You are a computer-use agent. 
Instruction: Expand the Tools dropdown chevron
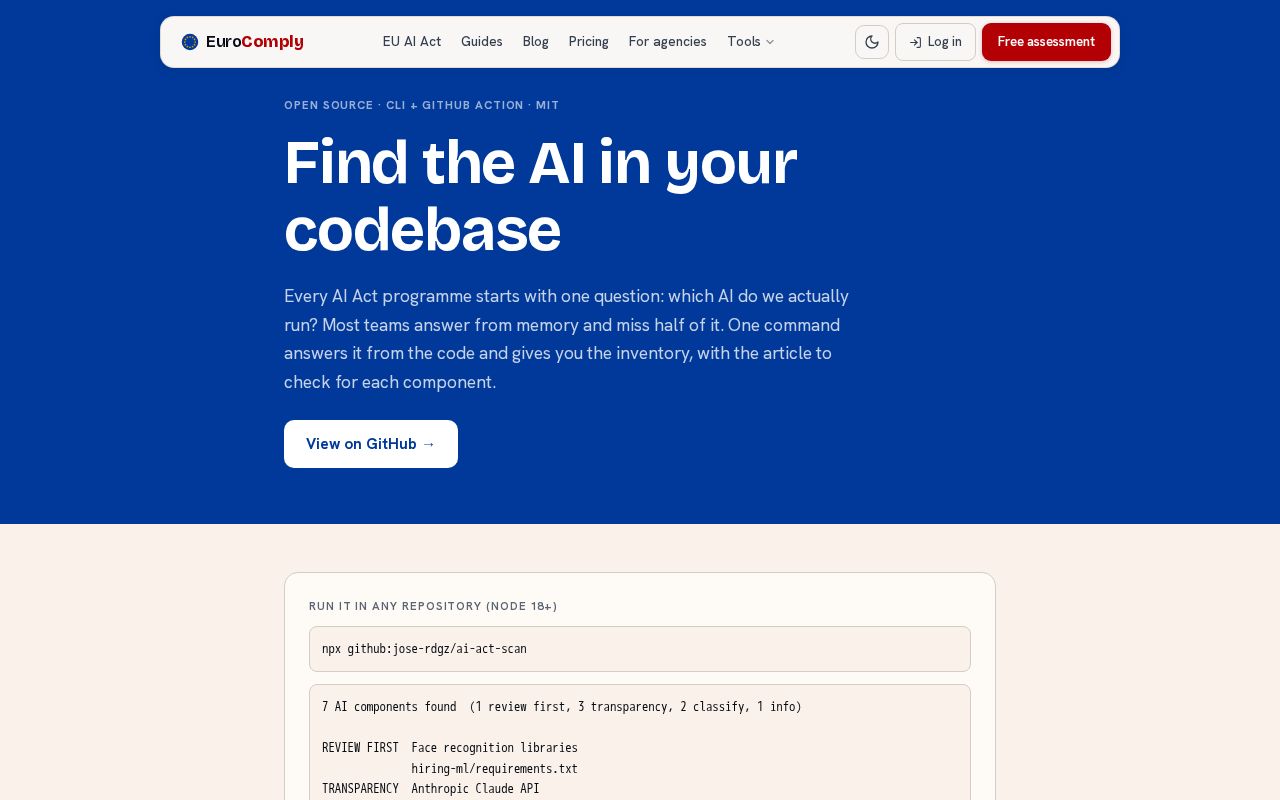(770, 42)
